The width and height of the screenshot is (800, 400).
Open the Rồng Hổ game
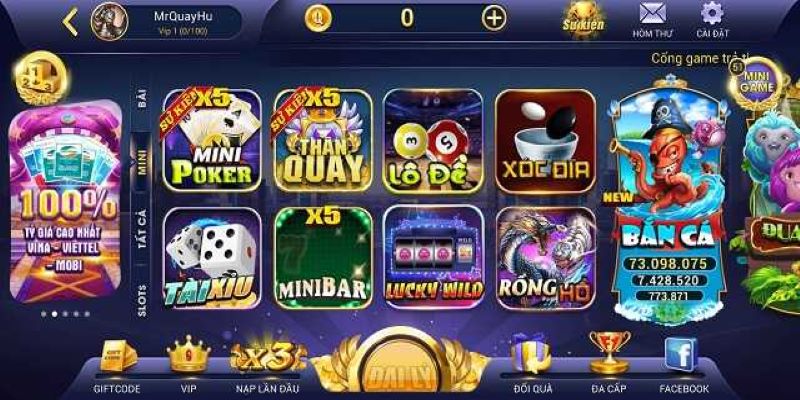click(x=545, y=258)
